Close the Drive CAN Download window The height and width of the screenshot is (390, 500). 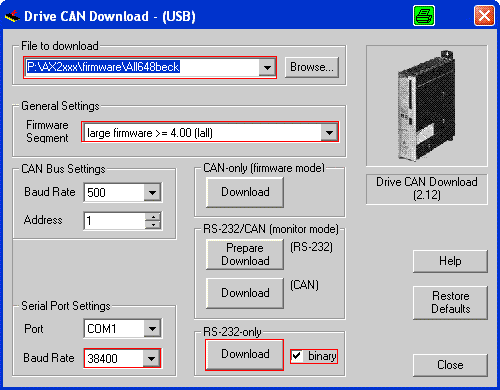[484, 15]
